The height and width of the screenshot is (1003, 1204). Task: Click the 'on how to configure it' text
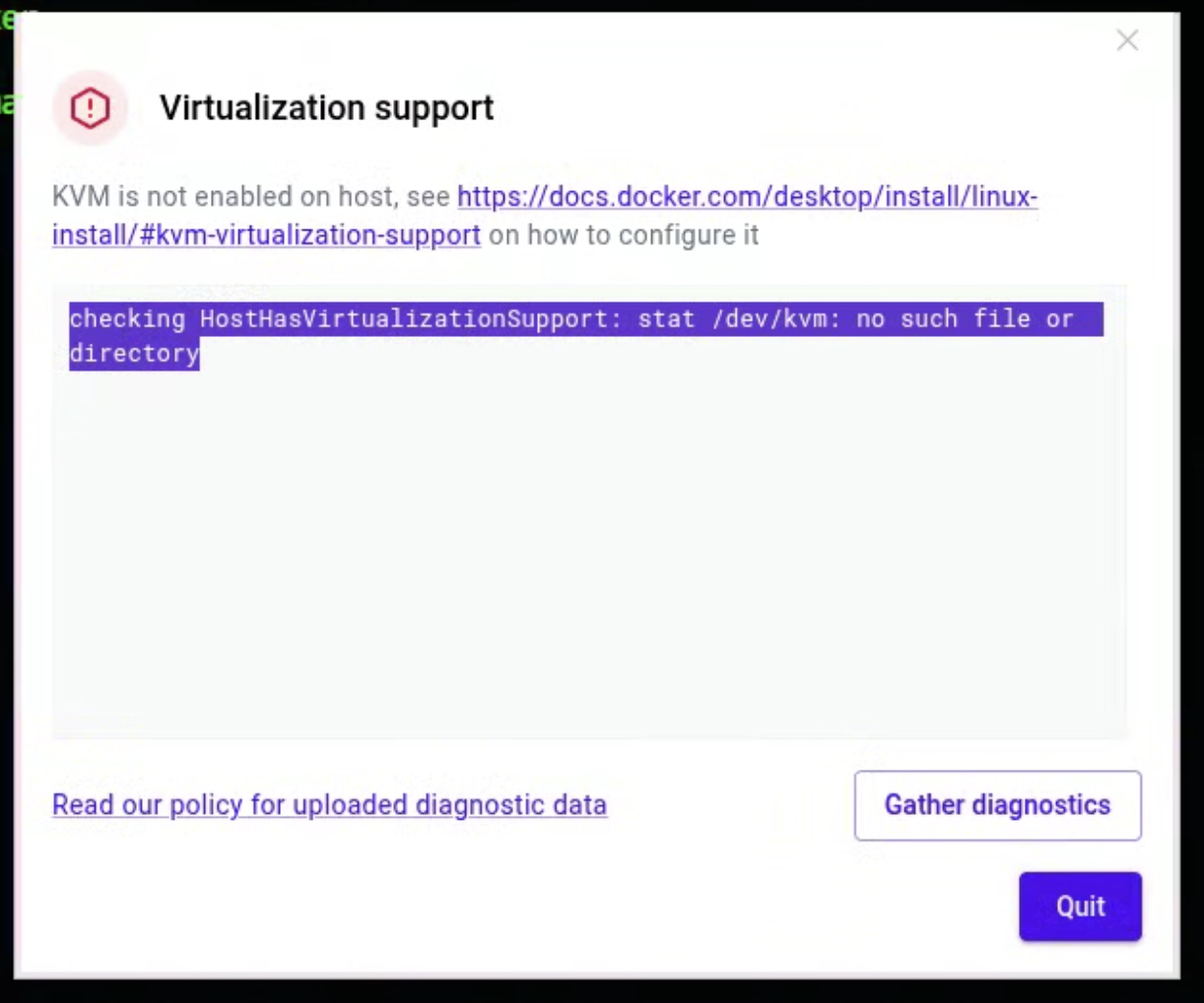(x=624, y=235)
